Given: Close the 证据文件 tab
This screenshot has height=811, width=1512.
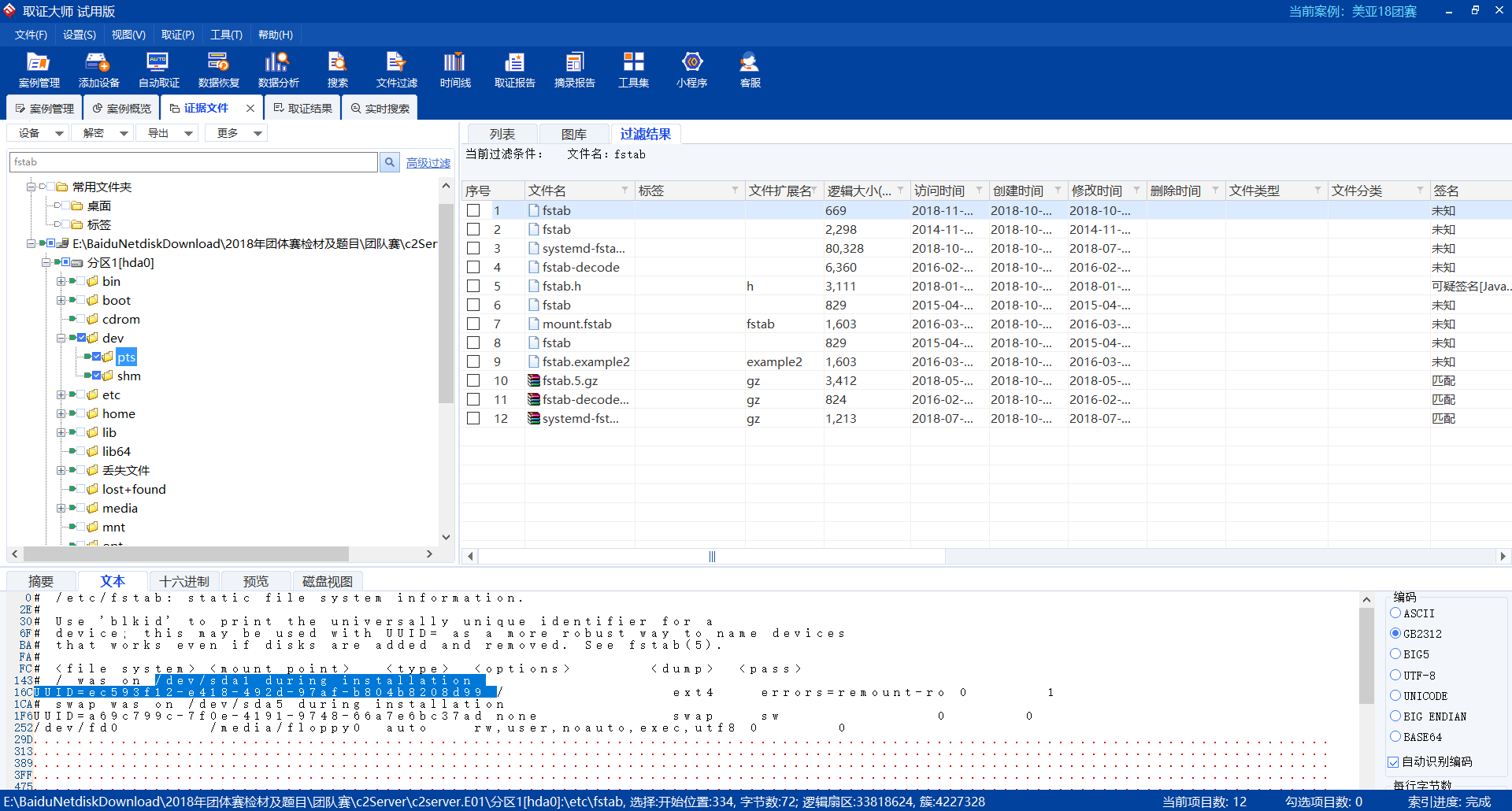Looking at the screenshot, I should coord(250,108).
